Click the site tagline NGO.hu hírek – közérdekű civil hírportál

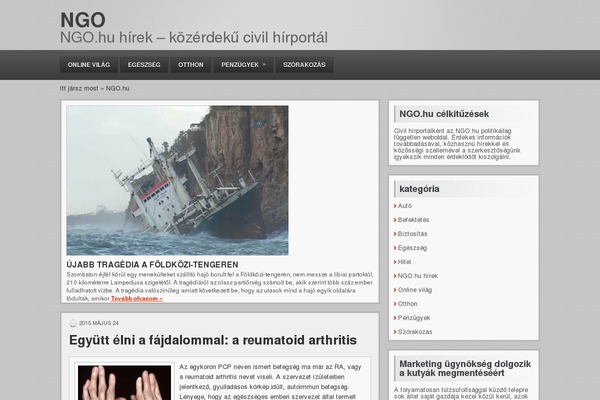click(x=194, y=38)
